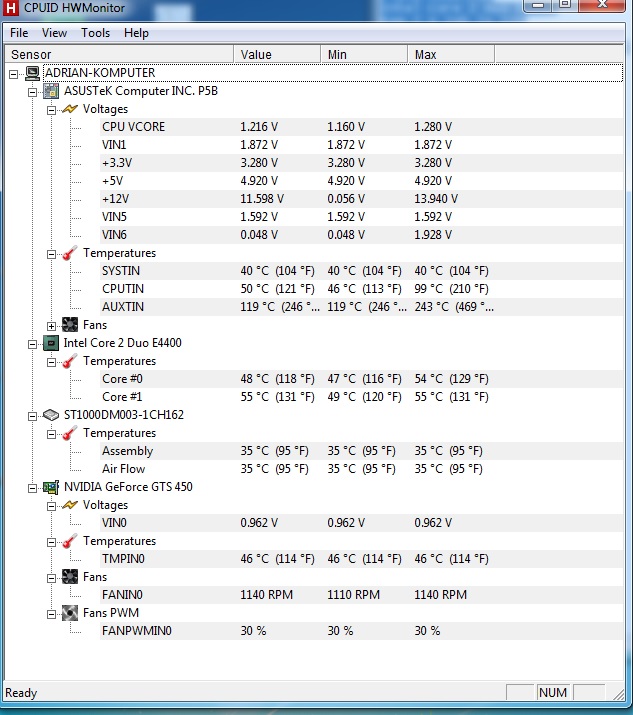
Task: Click the hard drive icon for ST1000DM003-1CH162
Action: click(51, 415)
